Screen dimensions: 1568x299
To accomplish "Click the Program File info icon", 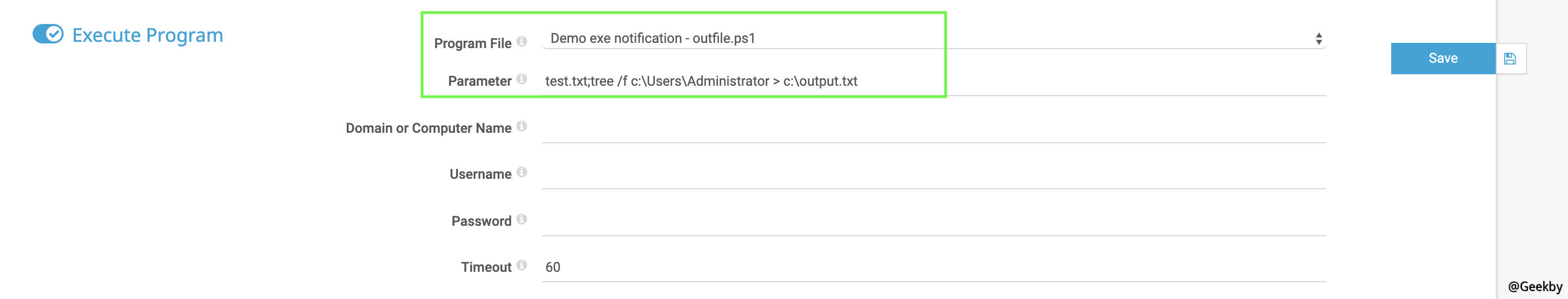I will click(x=521, y=41).
